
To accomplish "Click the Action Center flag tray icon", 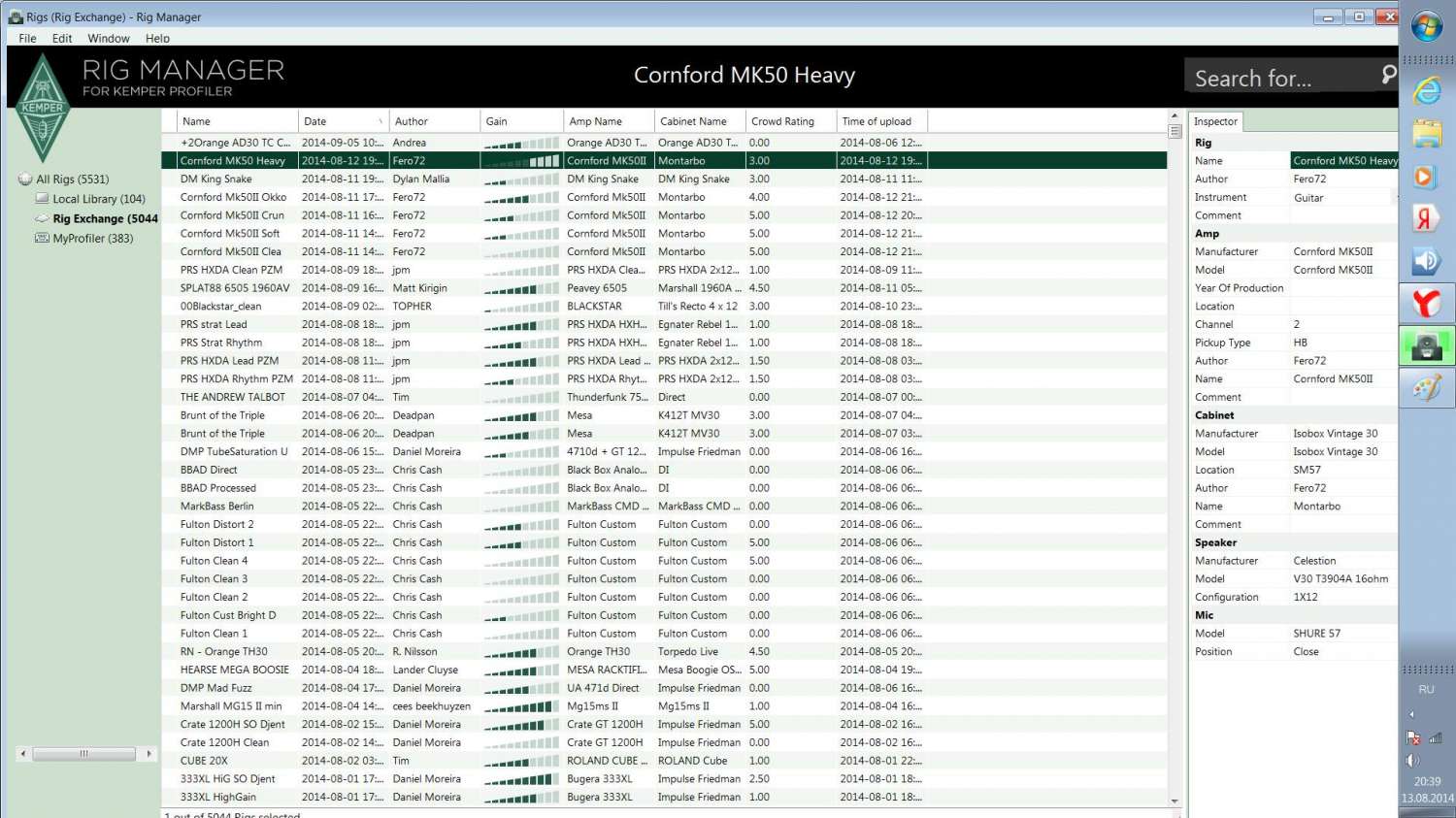I will coord(1413,737).
